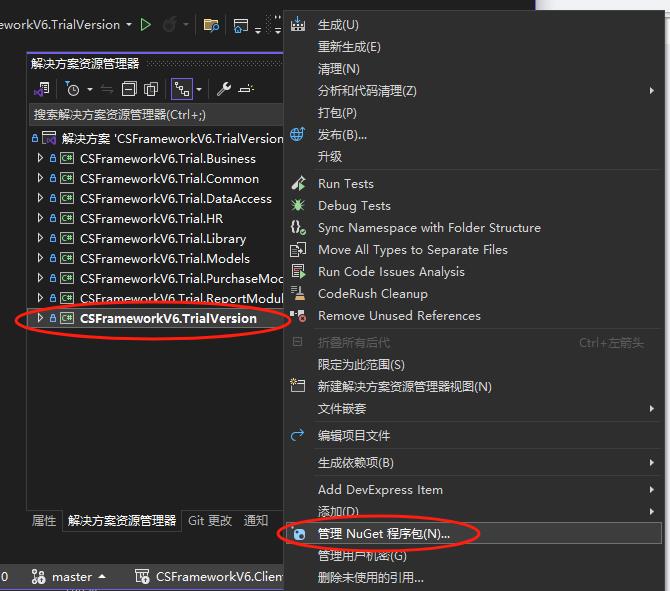Select 删除未使用的引用... entry
The height and width of the screenshot is (591, 670).
click(473, 578)
